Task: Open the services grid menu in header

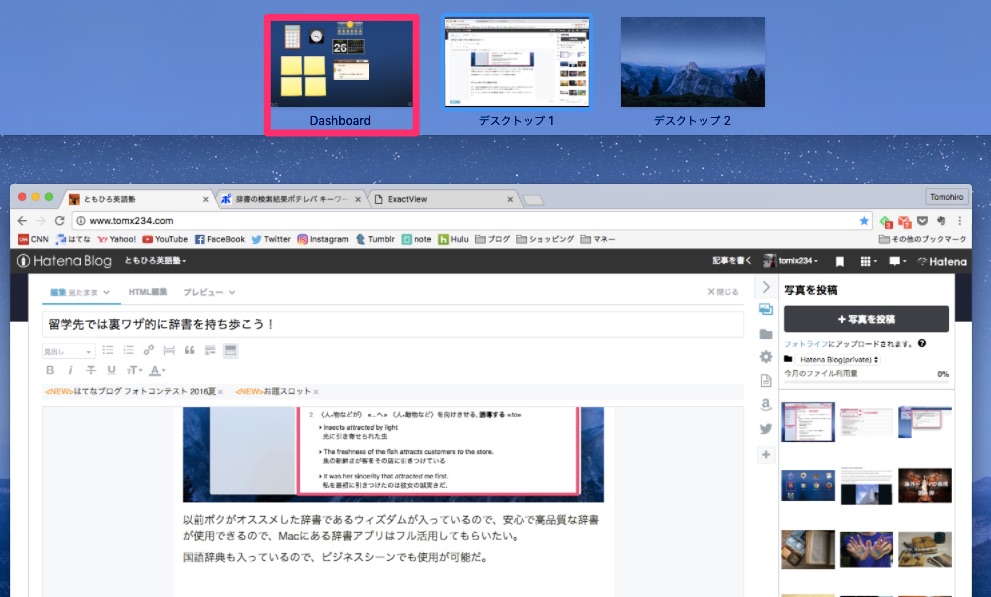Action: 868,261
